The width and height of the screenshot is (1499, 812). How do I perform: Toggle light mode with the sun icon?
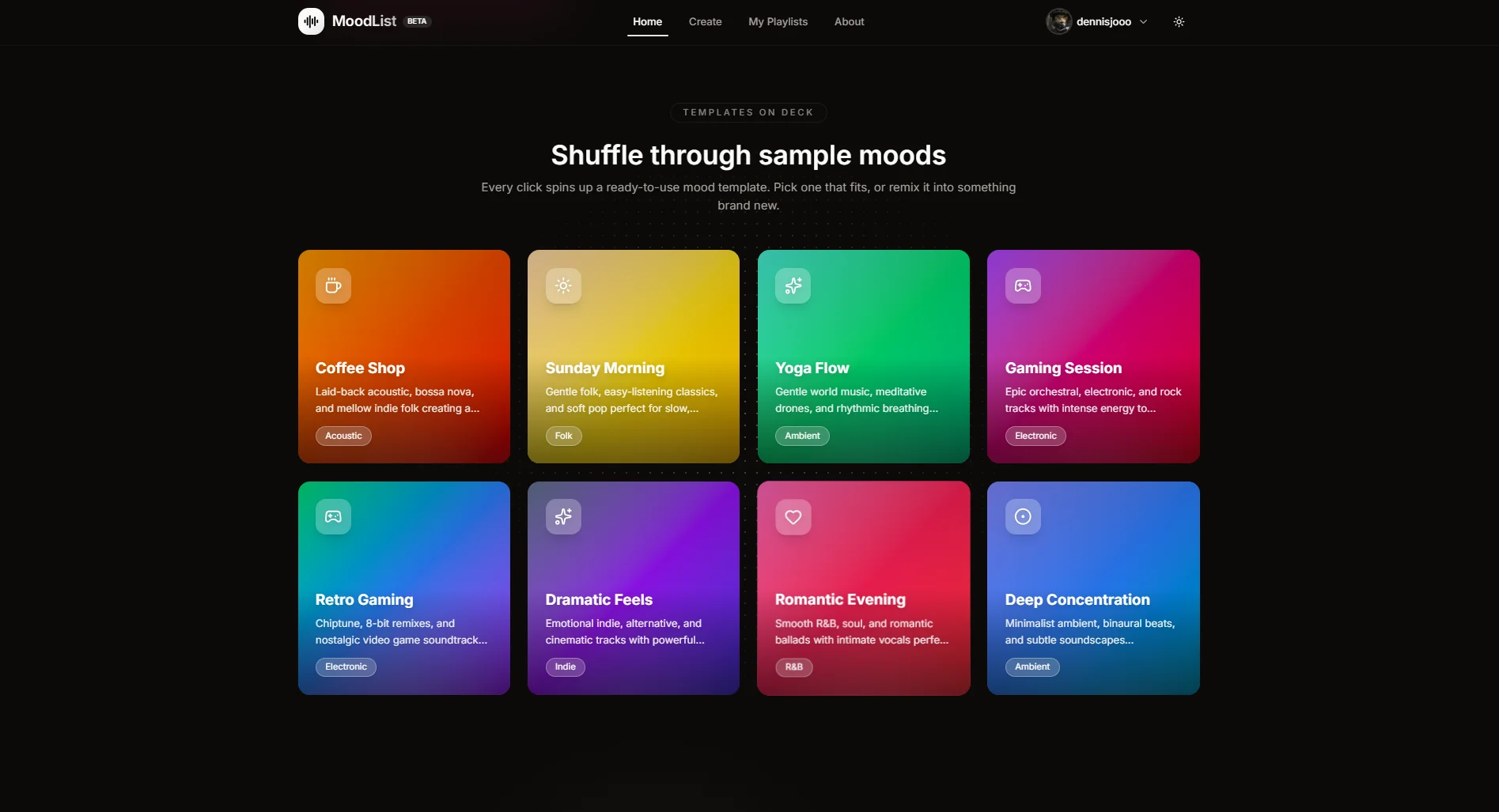click(x=1178, y=21)
